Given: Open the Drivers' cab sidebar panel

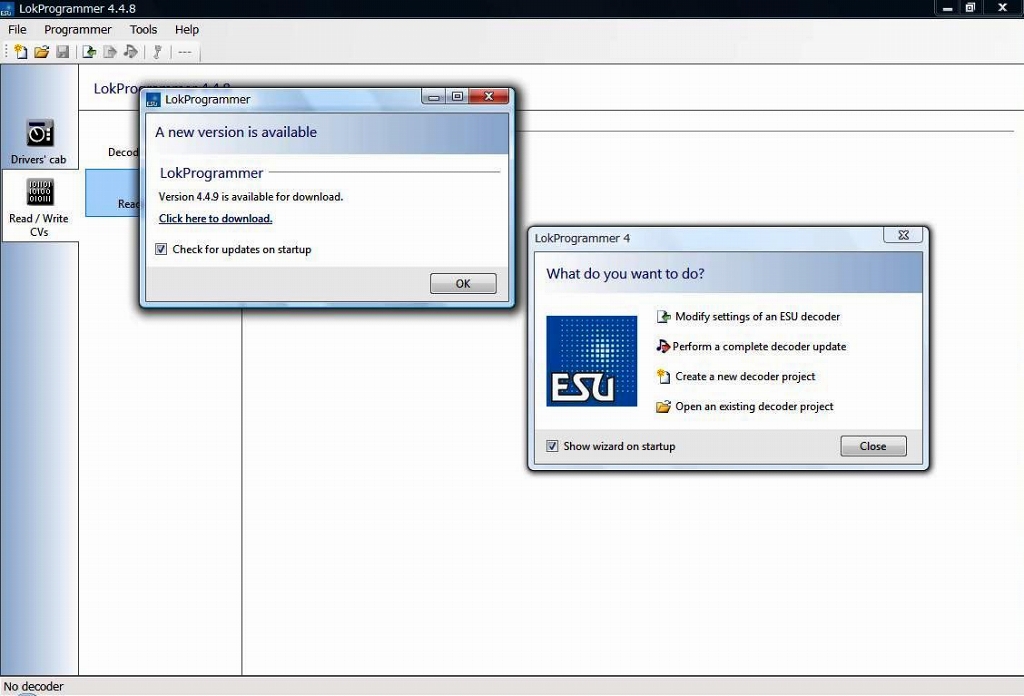Looking at the screenshot, I should (39, 141).
